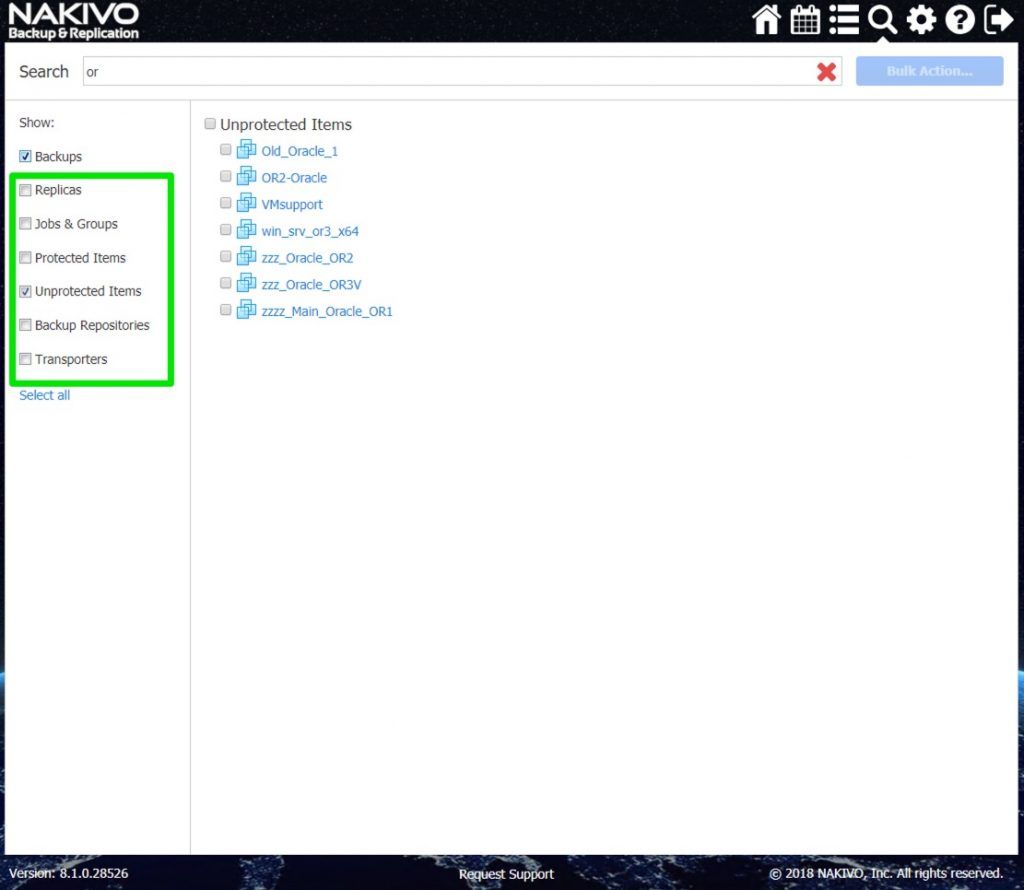
Task: Enable the Protected Items filter checkbox
Action: click(25, 258)
